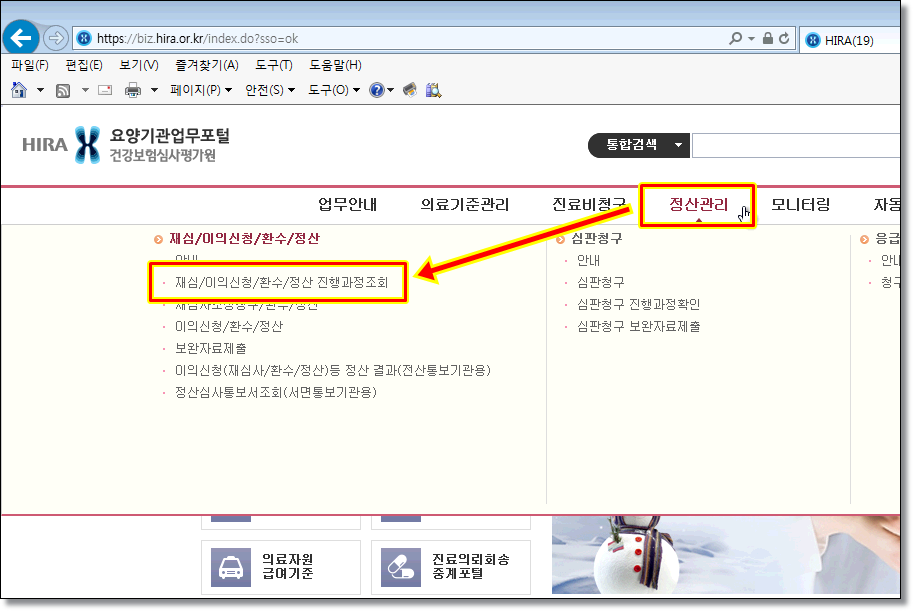Open the 도구(O) dropdown menu

pyautogui.click(x=334, y=90)
